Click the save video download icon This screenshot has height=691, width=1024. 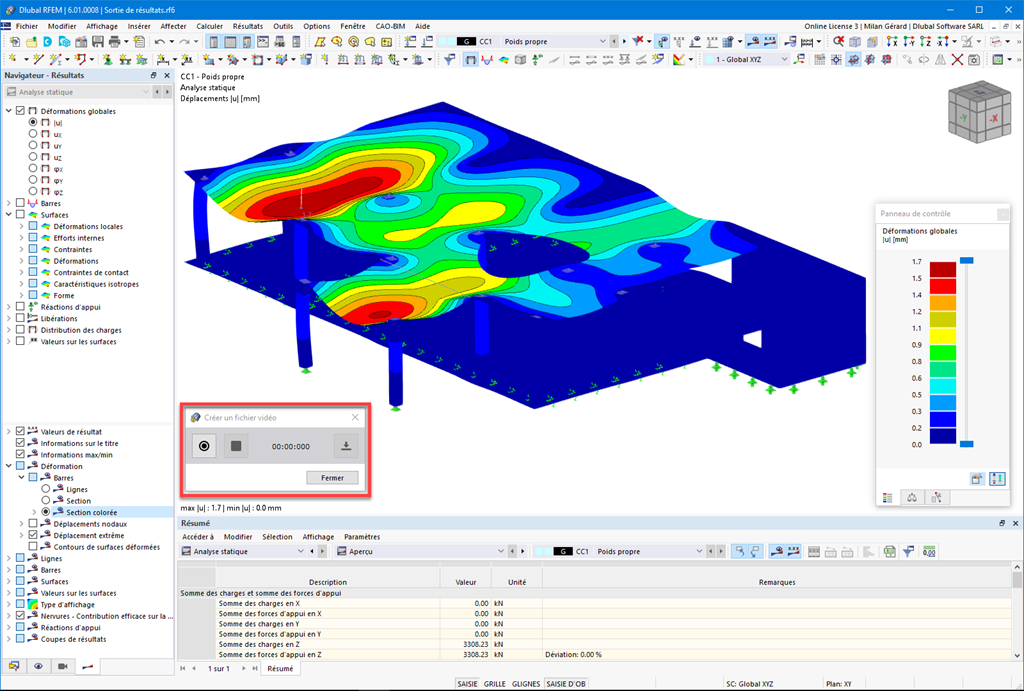coord(346,446)
